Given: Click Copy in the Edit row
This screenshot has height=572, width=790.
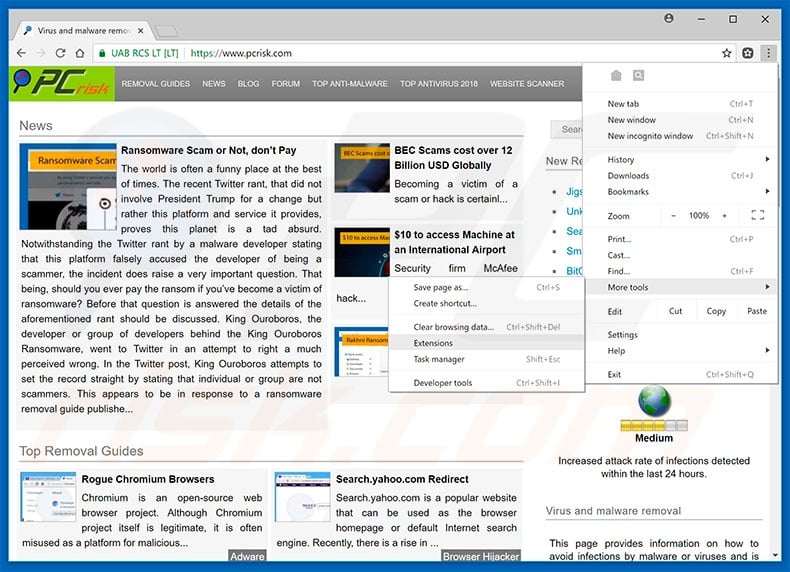Looking at the screenshot, I should [x=716, y=311].
